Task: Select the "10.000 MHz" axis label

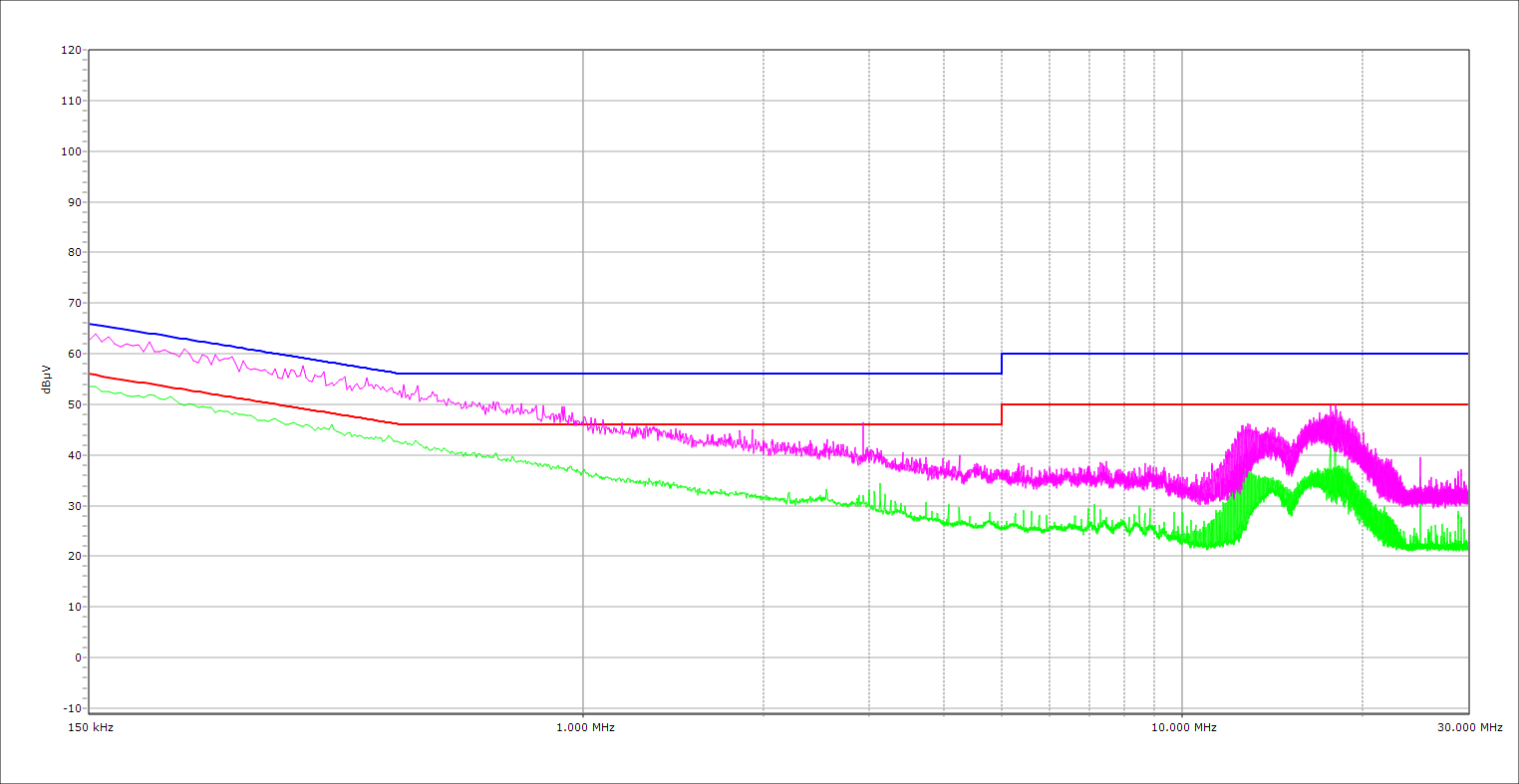Action: (1184, 727)
